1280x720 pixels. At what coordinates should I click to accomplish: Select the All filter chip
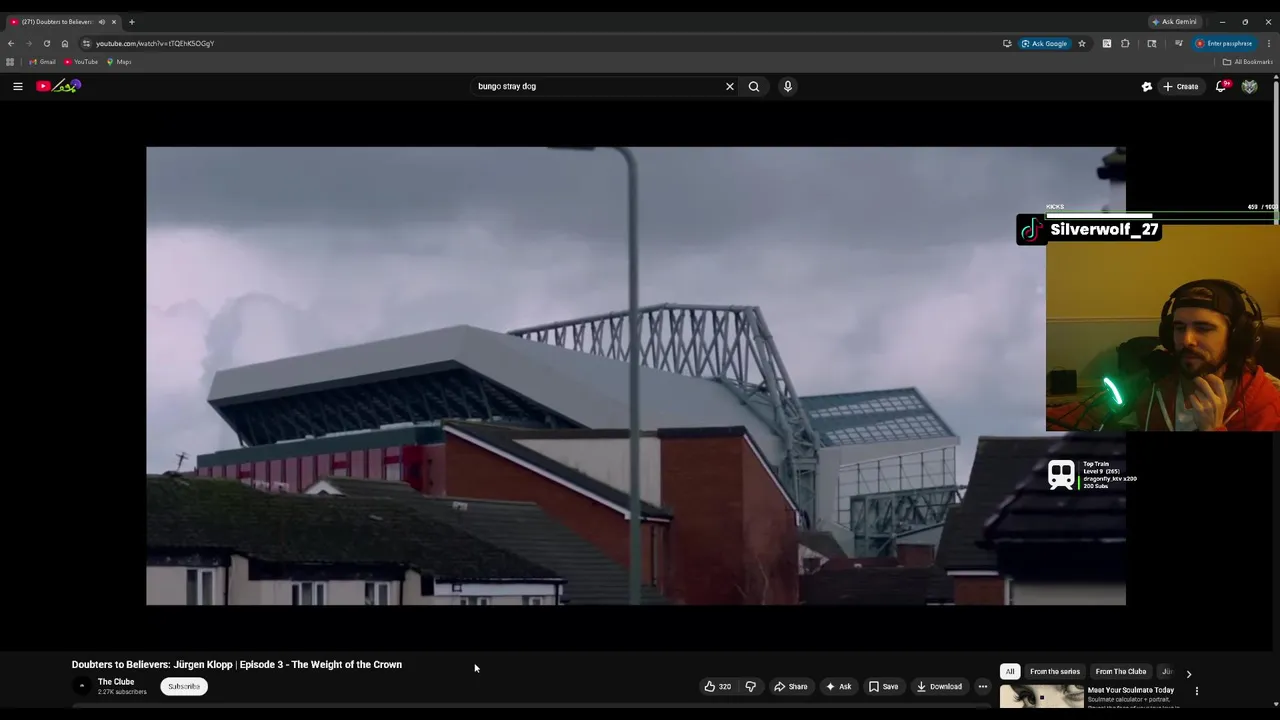(1010, 672)
